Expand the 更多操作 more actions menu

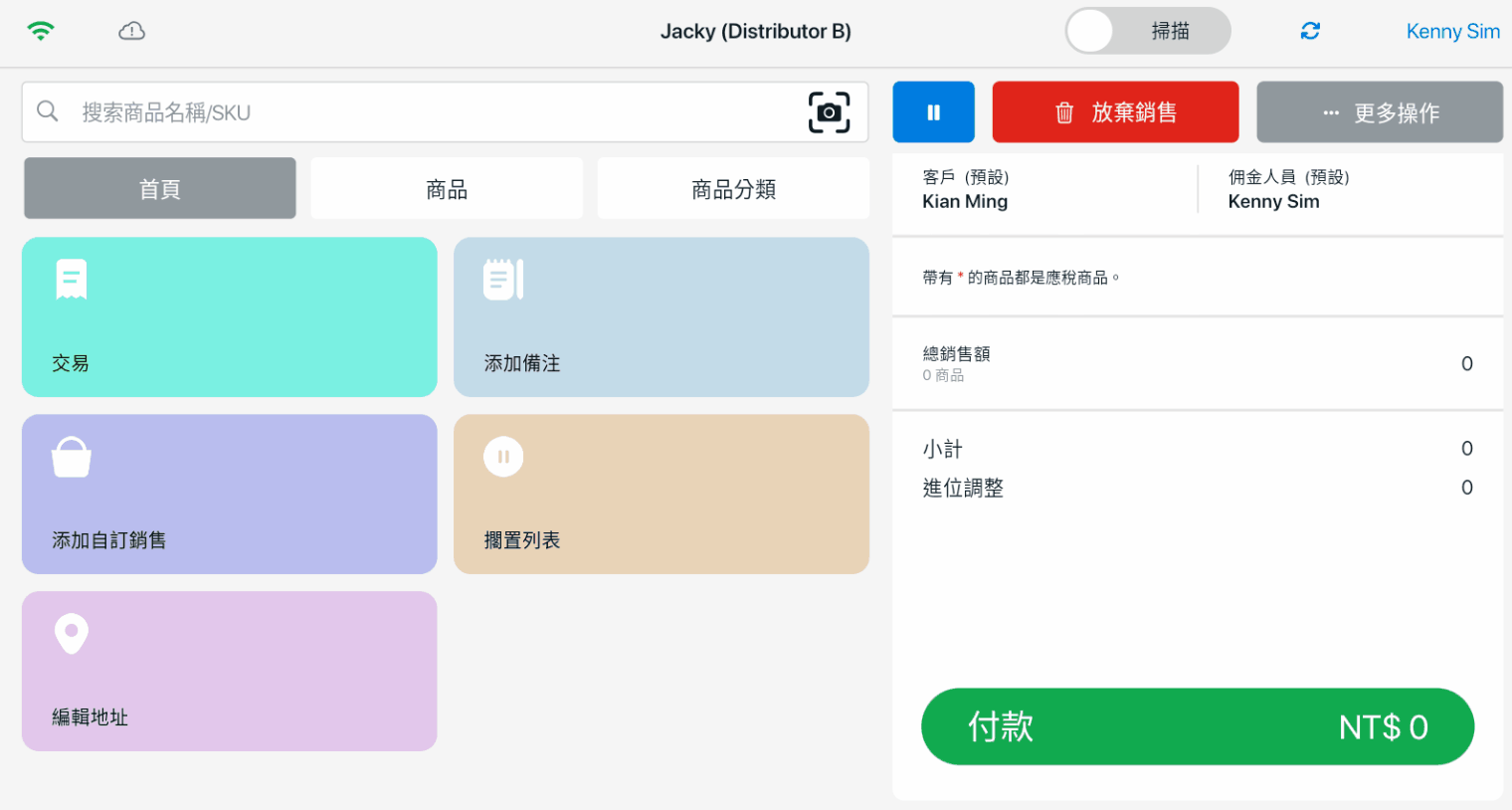click(1379, 112)
